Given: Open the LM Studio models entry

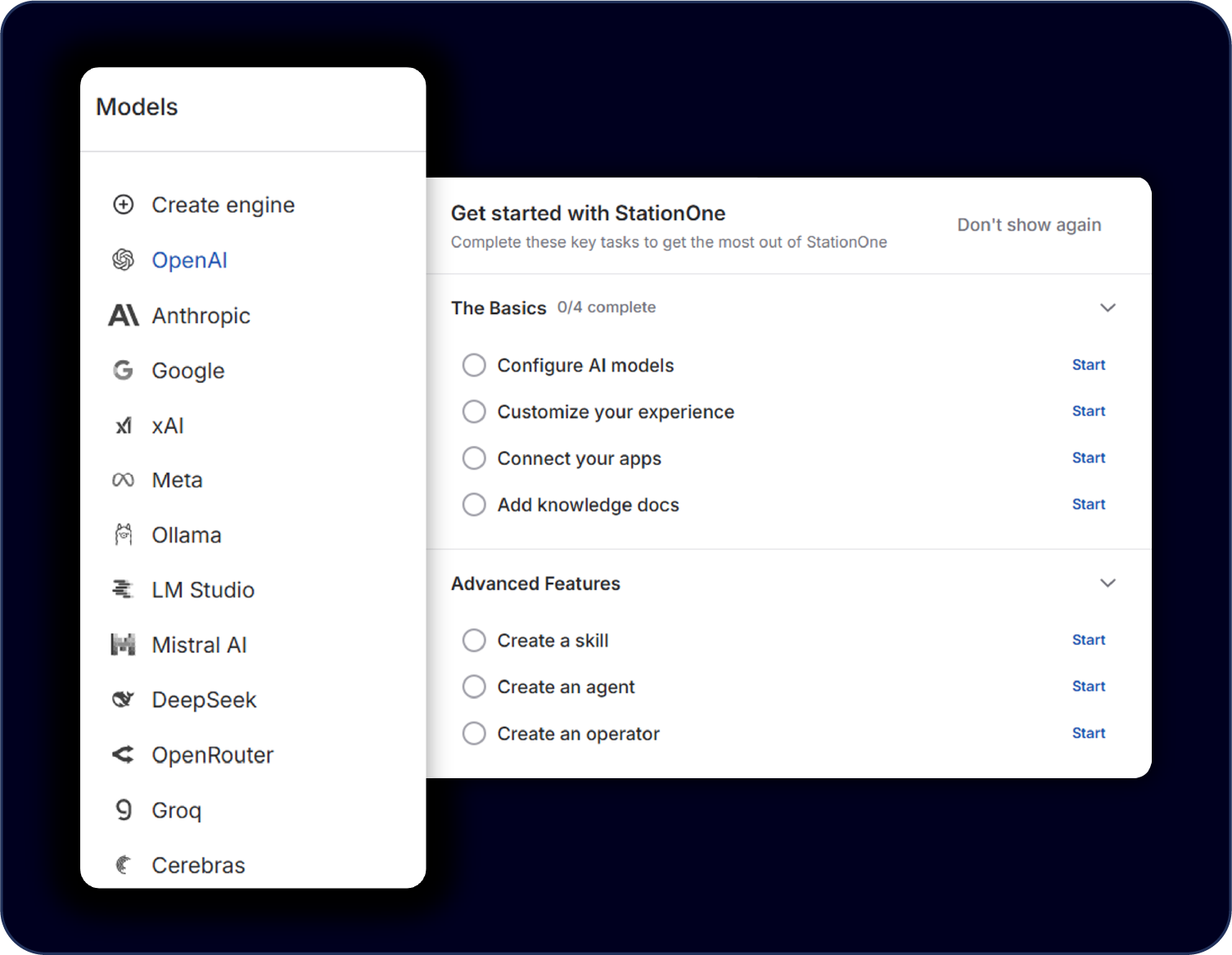Looking at the screenshot, I should tap(202, 590).
